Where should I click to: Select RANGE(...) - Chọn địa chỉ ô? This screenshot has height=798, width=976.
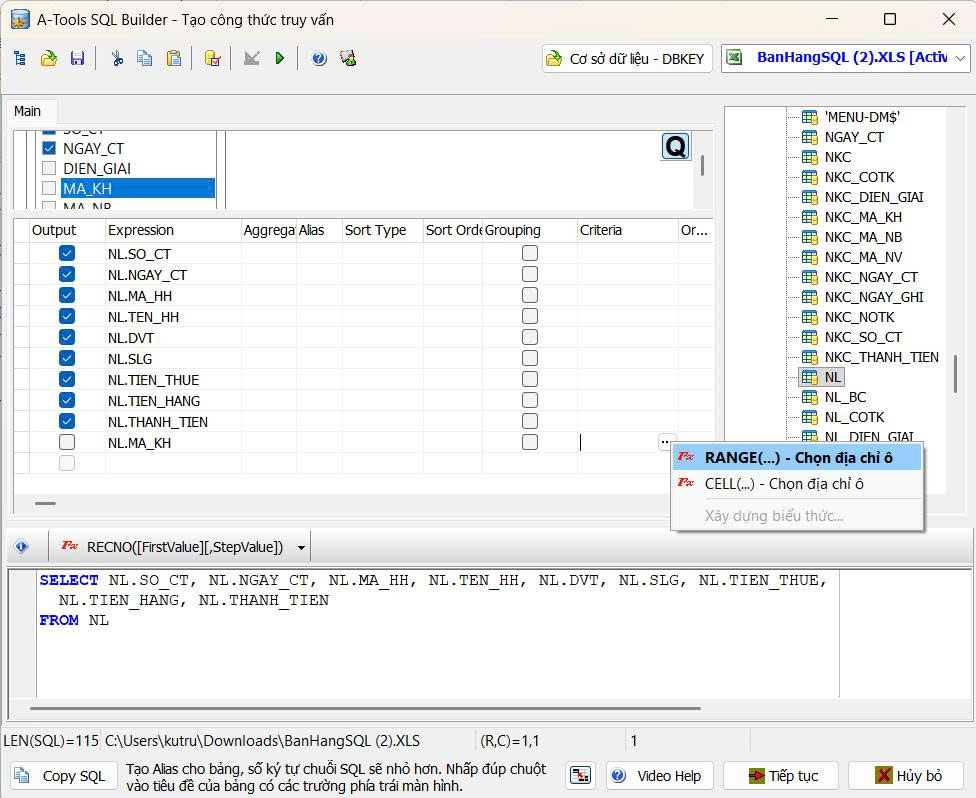coord(797,458)
